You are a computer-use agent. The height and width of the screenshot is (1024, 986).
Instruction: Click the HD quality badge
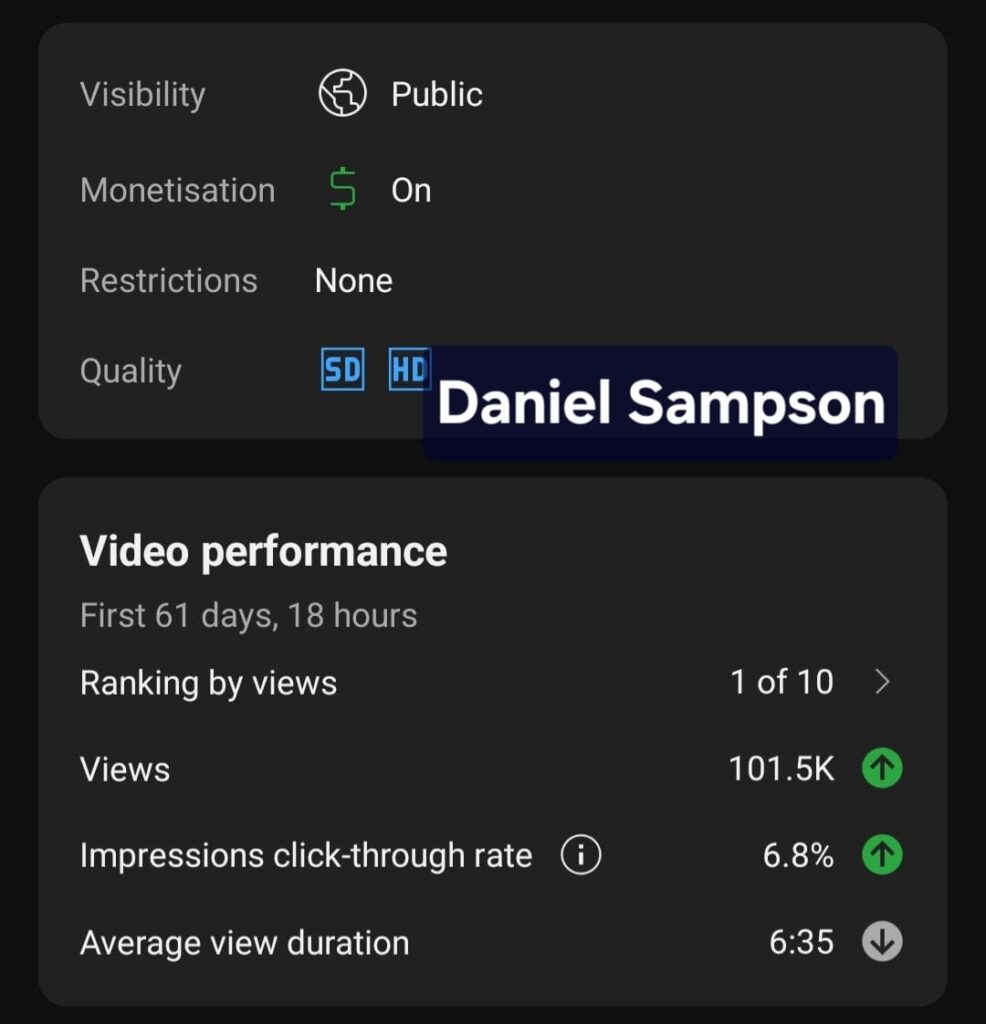pyautogui.click(x=409, y=370)
